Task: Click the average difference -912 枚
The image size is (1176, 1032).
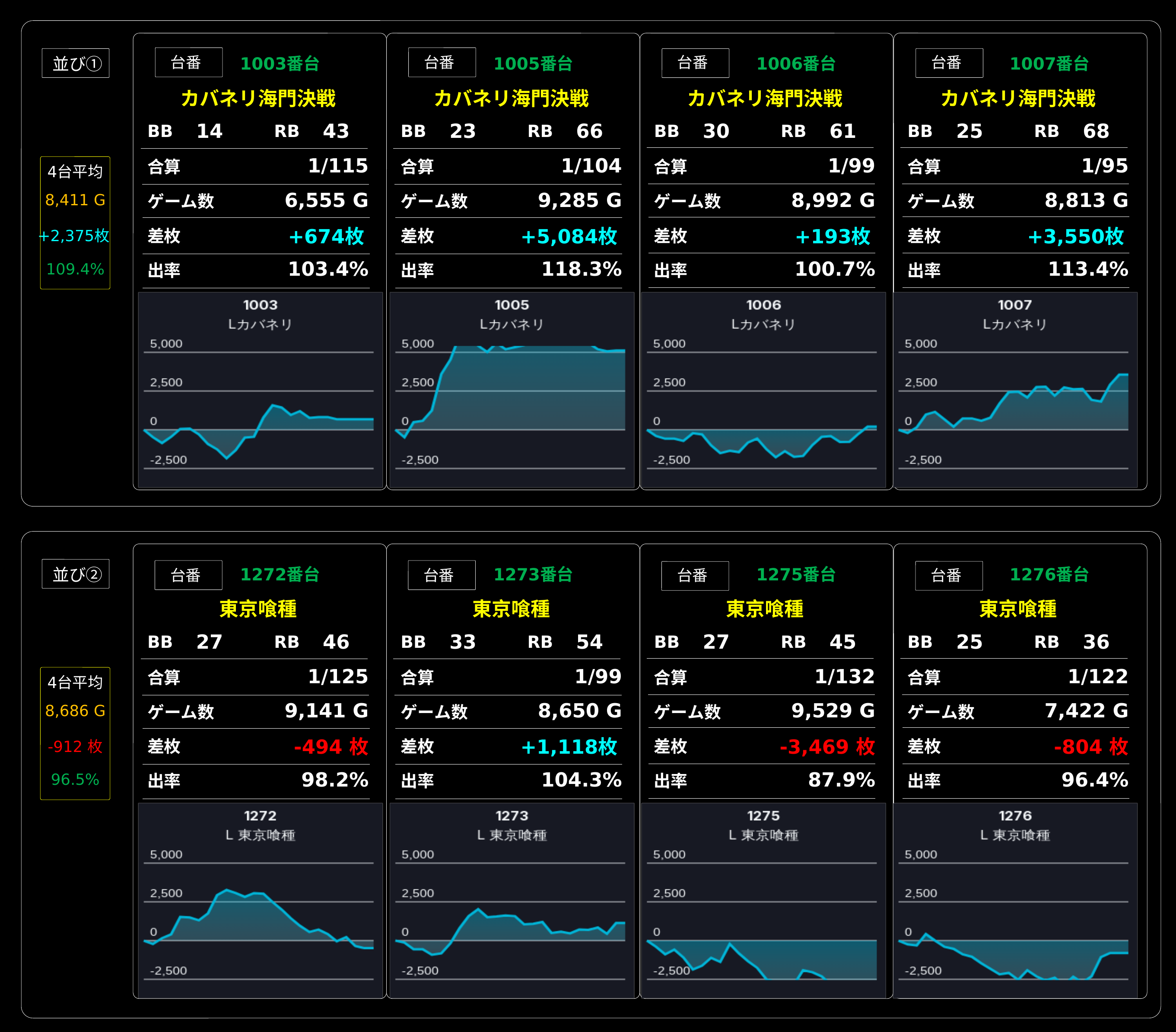Action: tap(75, 746)
